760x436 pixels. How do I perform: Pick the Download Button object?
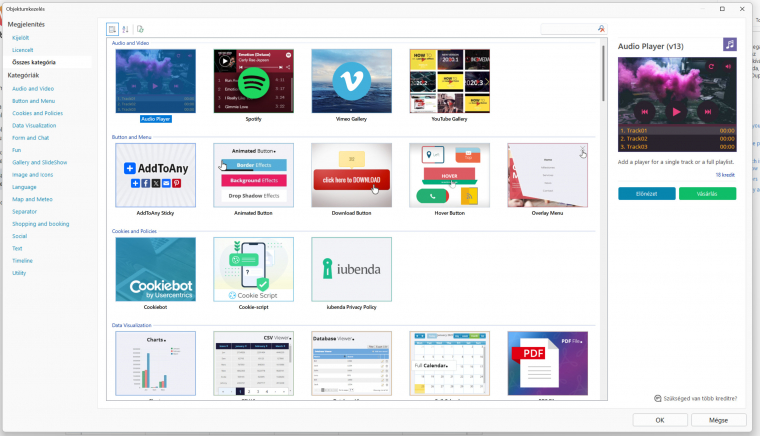351,175
